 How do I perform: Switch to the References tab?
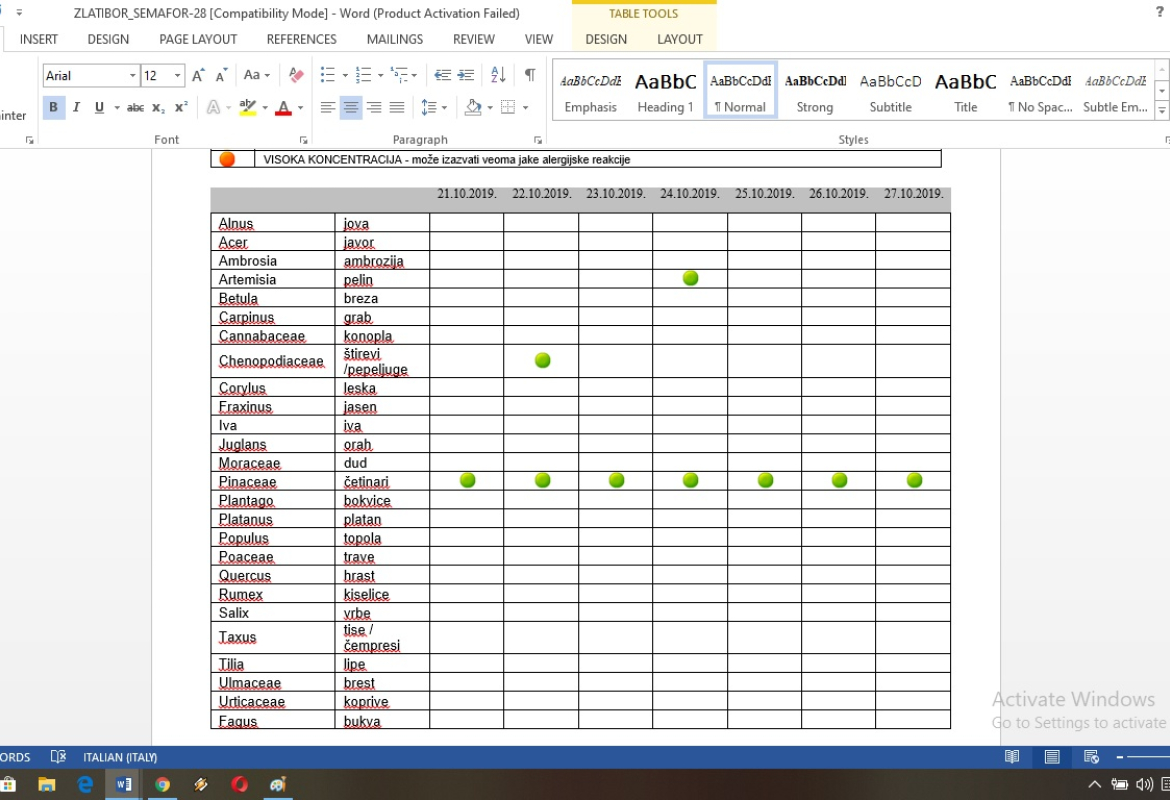click(x=301, y=39)
